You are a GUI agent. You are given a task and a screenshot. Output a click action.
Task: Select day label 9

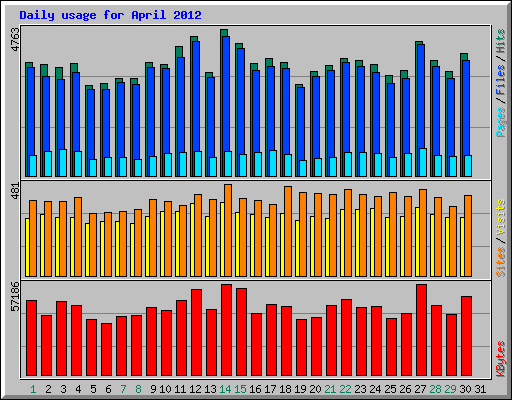(x=153, y=389)
